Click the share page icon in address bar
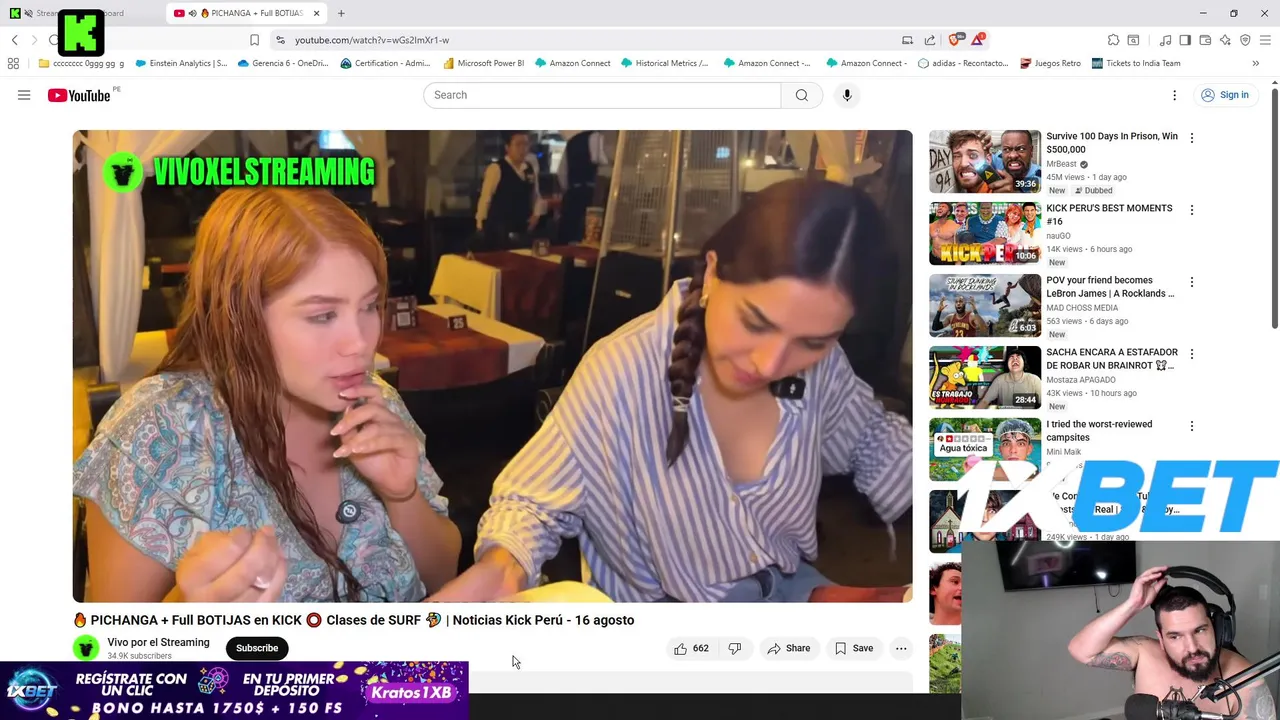Image resolution: width=1280 pixels, height=720 pixels. pos(930,40)
